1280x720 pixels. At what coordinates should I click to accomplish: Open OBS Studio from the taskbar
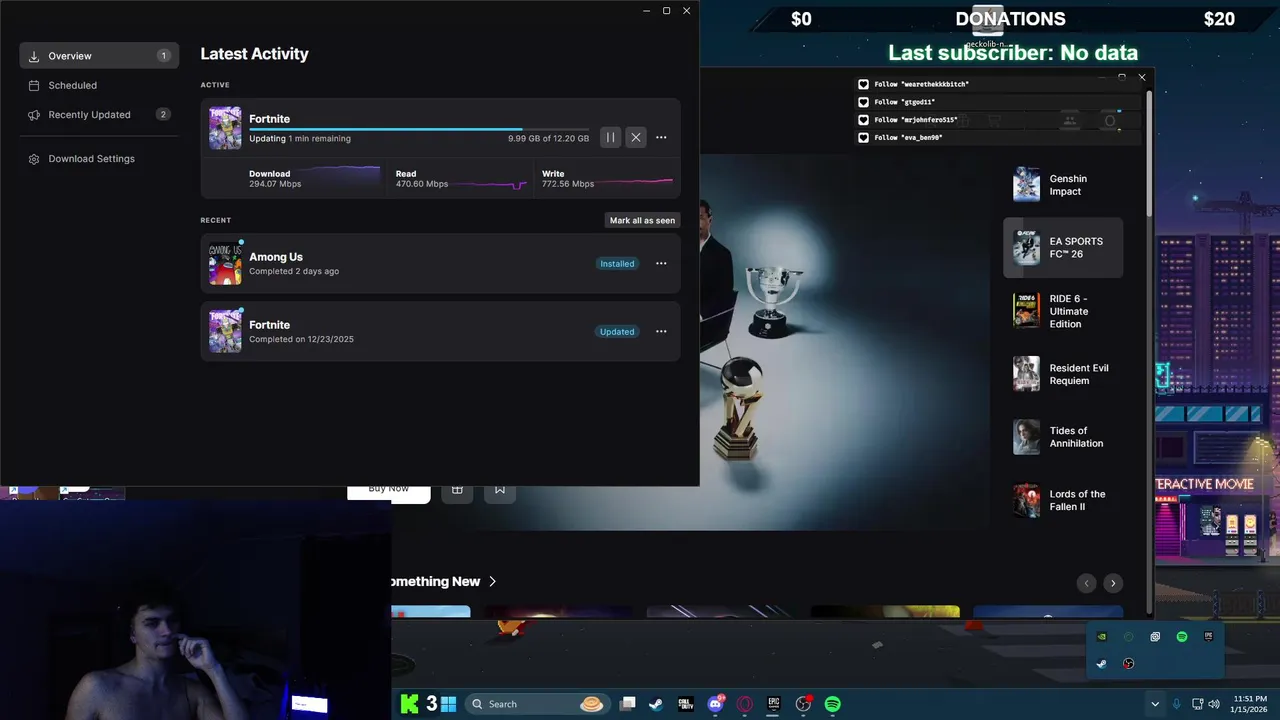point(803,704)
